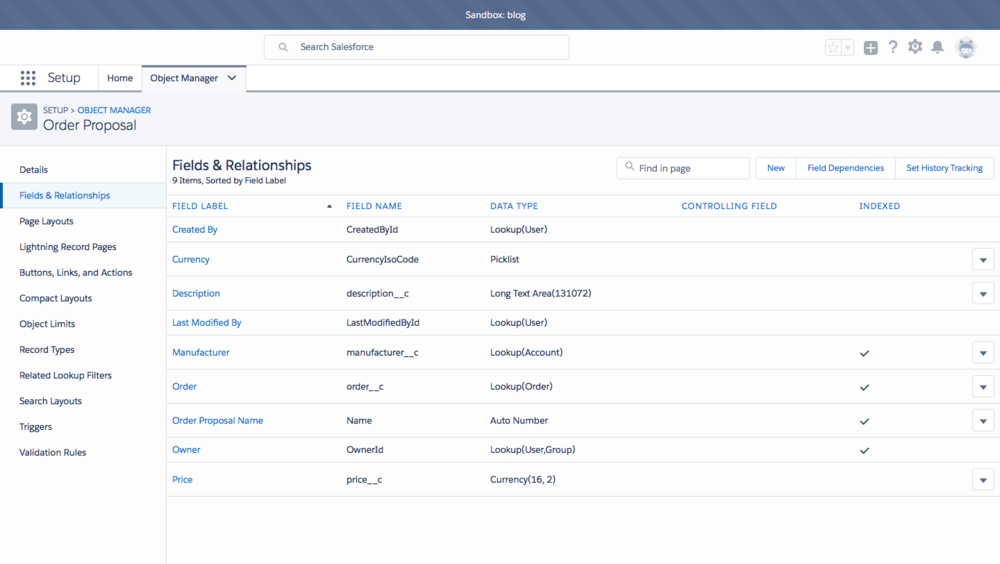Viewport: 1000px width, 564px height.
Task: Click the Favorites star icon
Action: coord(833,48)
